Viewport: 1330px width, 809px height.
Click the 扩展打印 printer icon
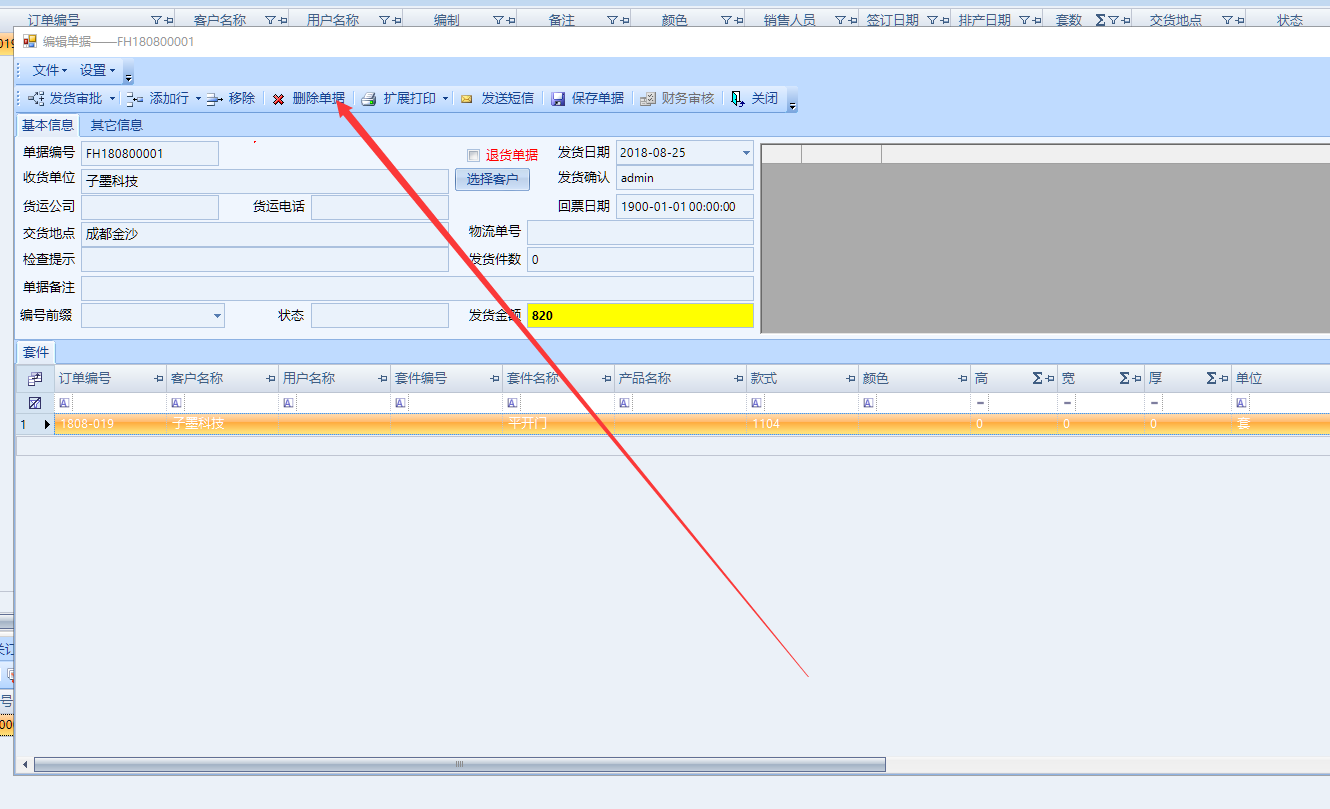pyautogui.click(x=368, y=99)
